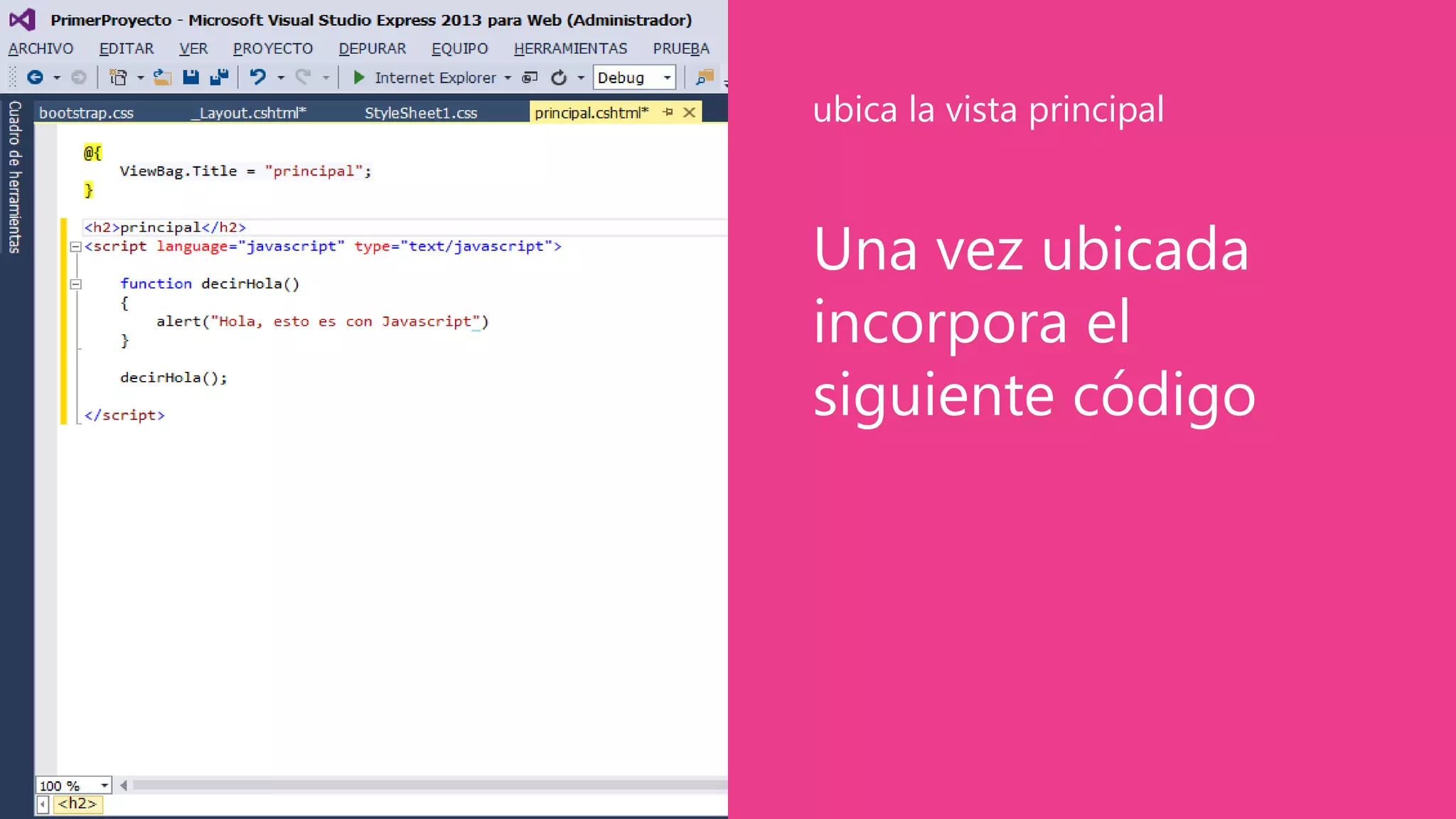Image resolution: width=1456 pixels, height=819 pixels.
Task: Open the ARCHIVO menu
Action: click(x=41, y=48)
